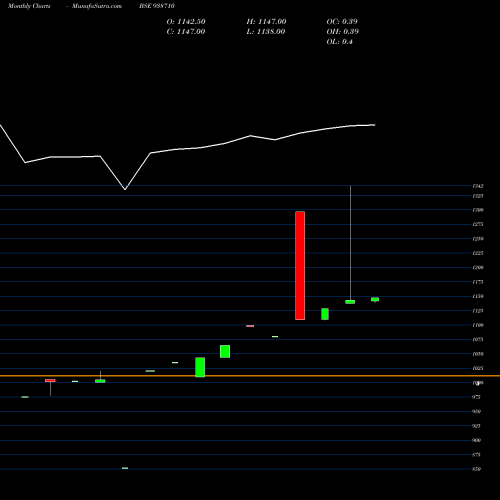Image resolution: width=500 pixels, height=500 pixels.
Task: Click the 1300 price axis label
Action: (478, 210)
